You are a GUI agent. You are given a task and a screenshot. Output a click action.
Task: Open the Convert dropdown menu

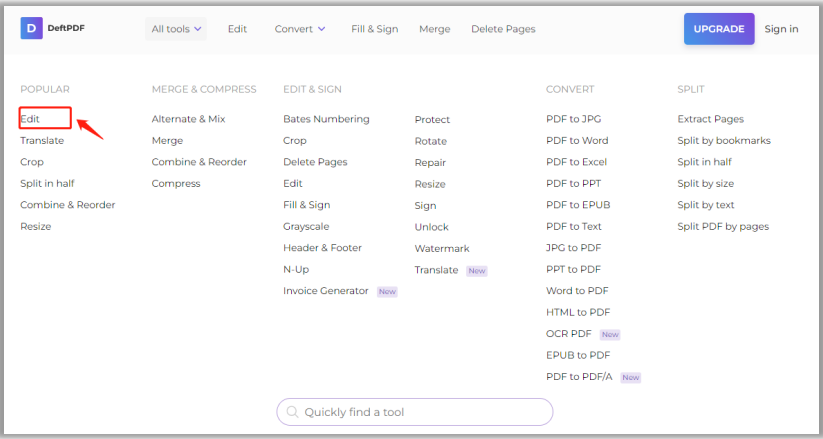tap(300, 29)
